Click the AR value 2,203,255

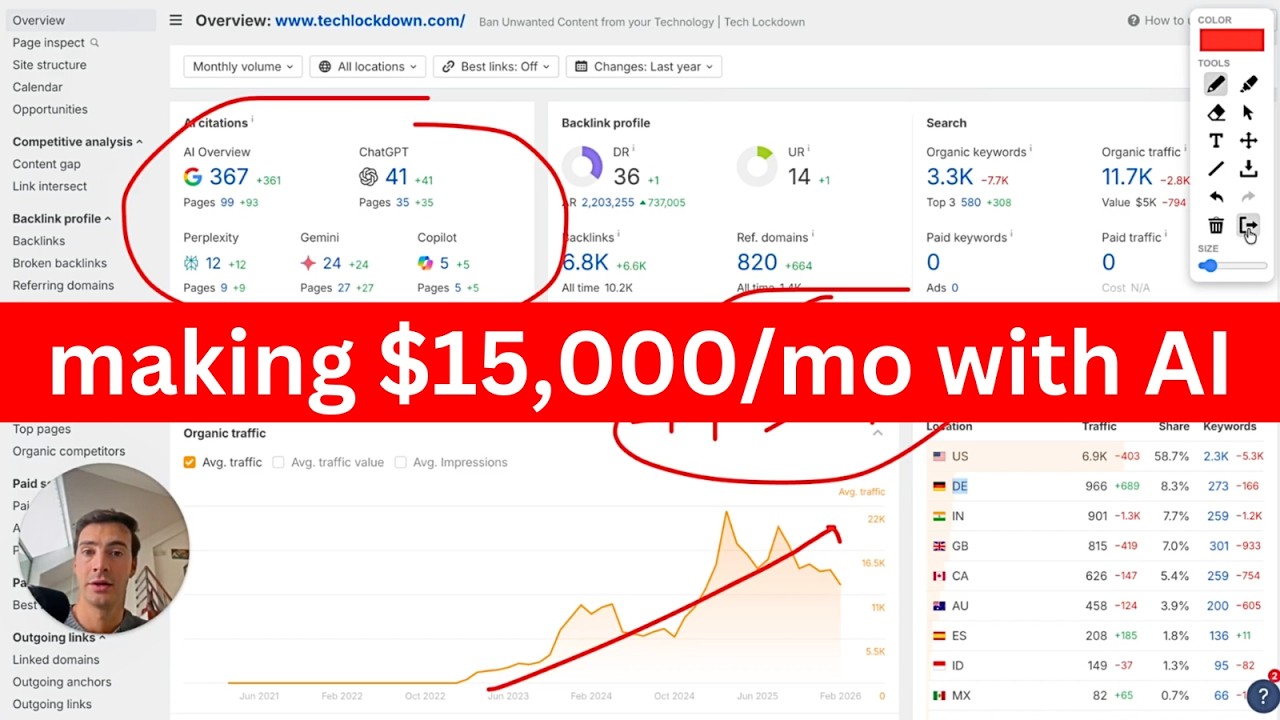(x=608, y=202)
